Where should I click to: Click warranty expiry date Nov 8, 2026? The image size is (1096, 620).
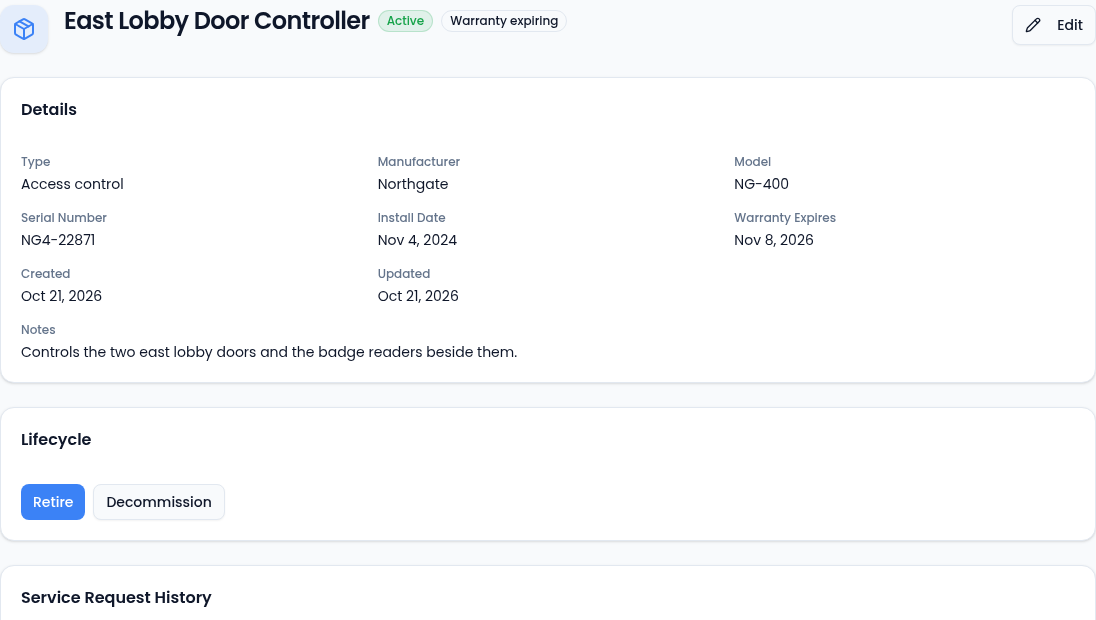(774, 240)
